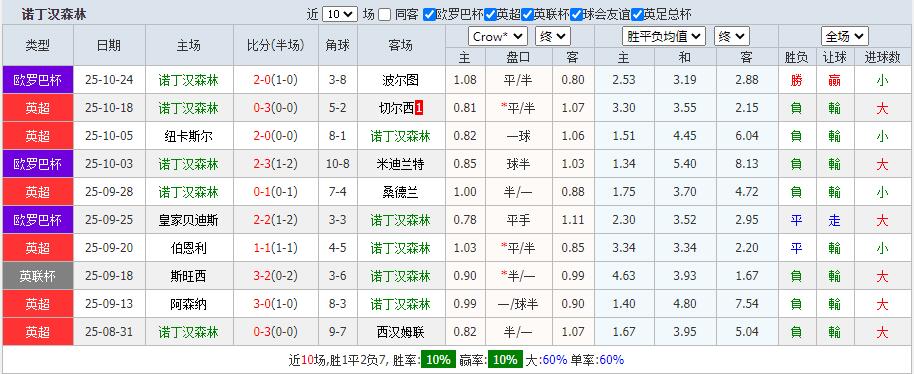Click handicap 平/半 in the 波尔图 row
This screenshot has height=374, width=914.
[x=518, y=80]
